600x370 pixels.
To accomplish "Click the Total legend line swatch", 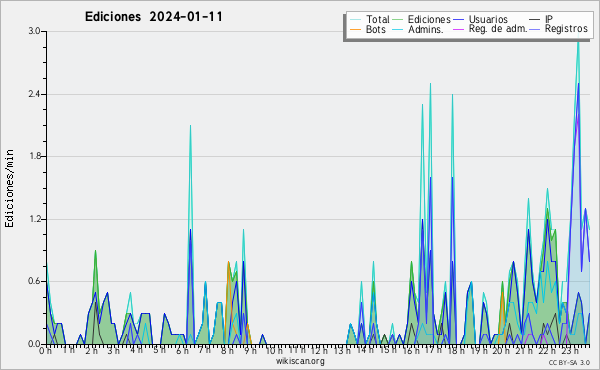I will (x=355, y=20).
